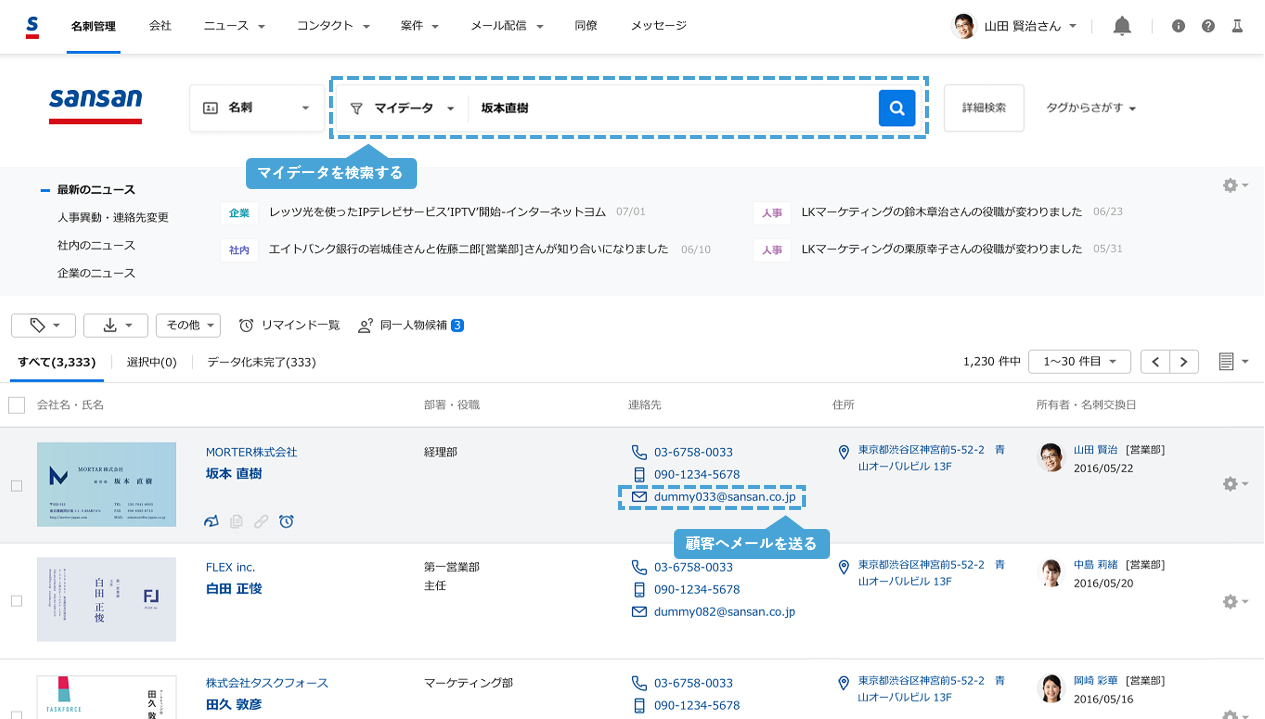Open the 案件 menu
Screen dimensions: 1265x719
[x=420, y=26]
